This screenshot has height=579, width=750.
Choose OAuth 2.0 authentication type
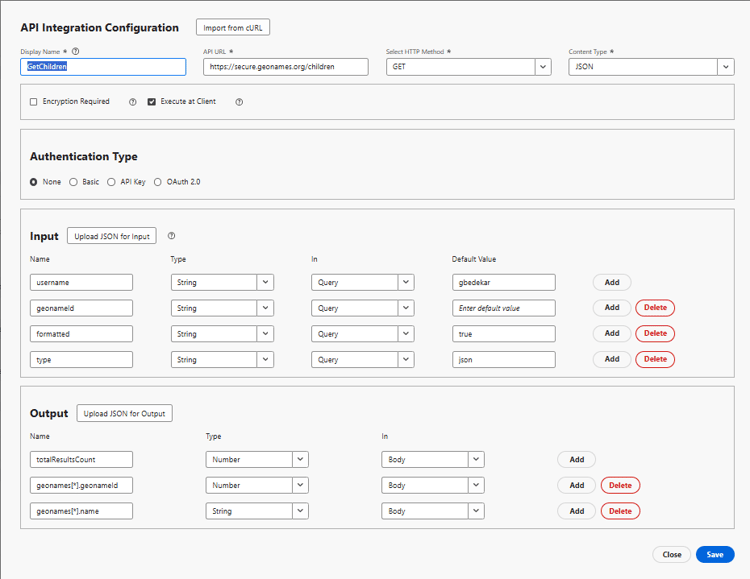158,182
